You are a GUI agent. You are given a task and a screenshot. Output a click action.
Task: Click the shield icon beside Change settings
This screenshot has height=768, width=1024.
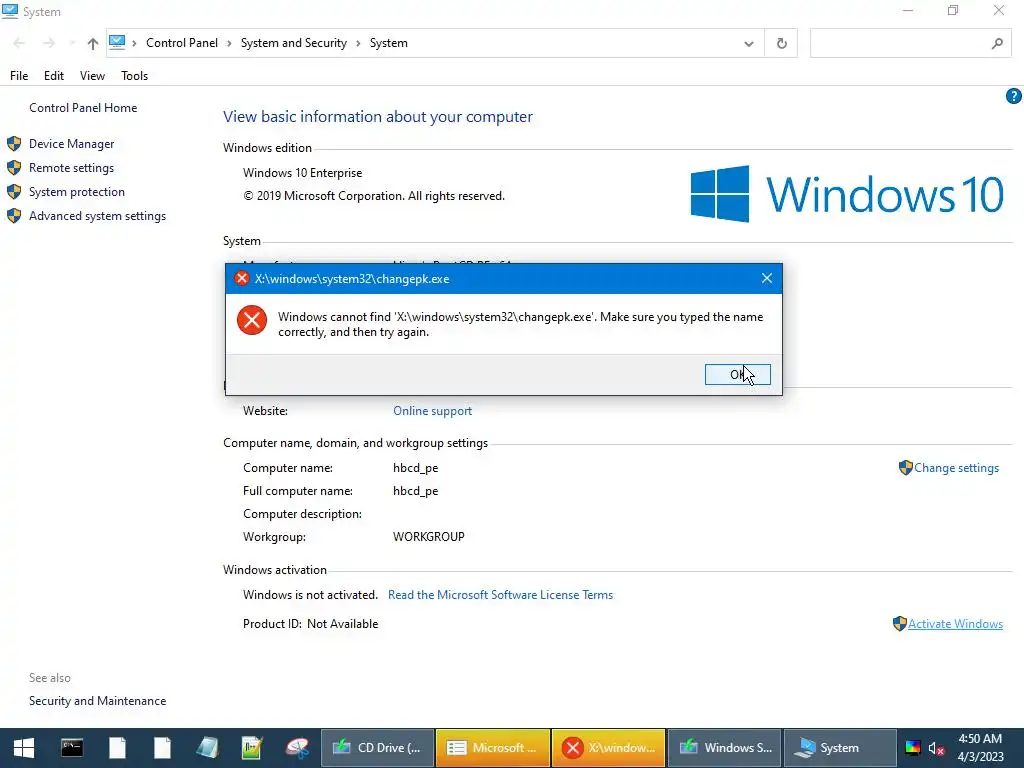905,468
